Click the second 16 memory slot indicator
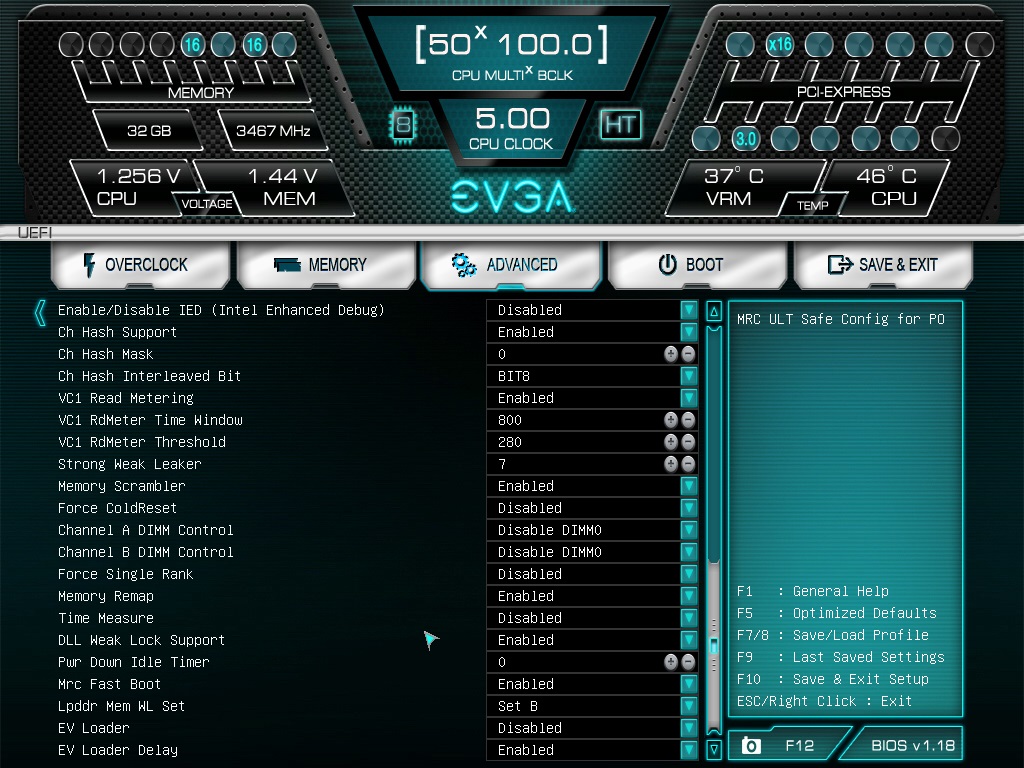1024x768 pixels. click(x=253, y=44)
